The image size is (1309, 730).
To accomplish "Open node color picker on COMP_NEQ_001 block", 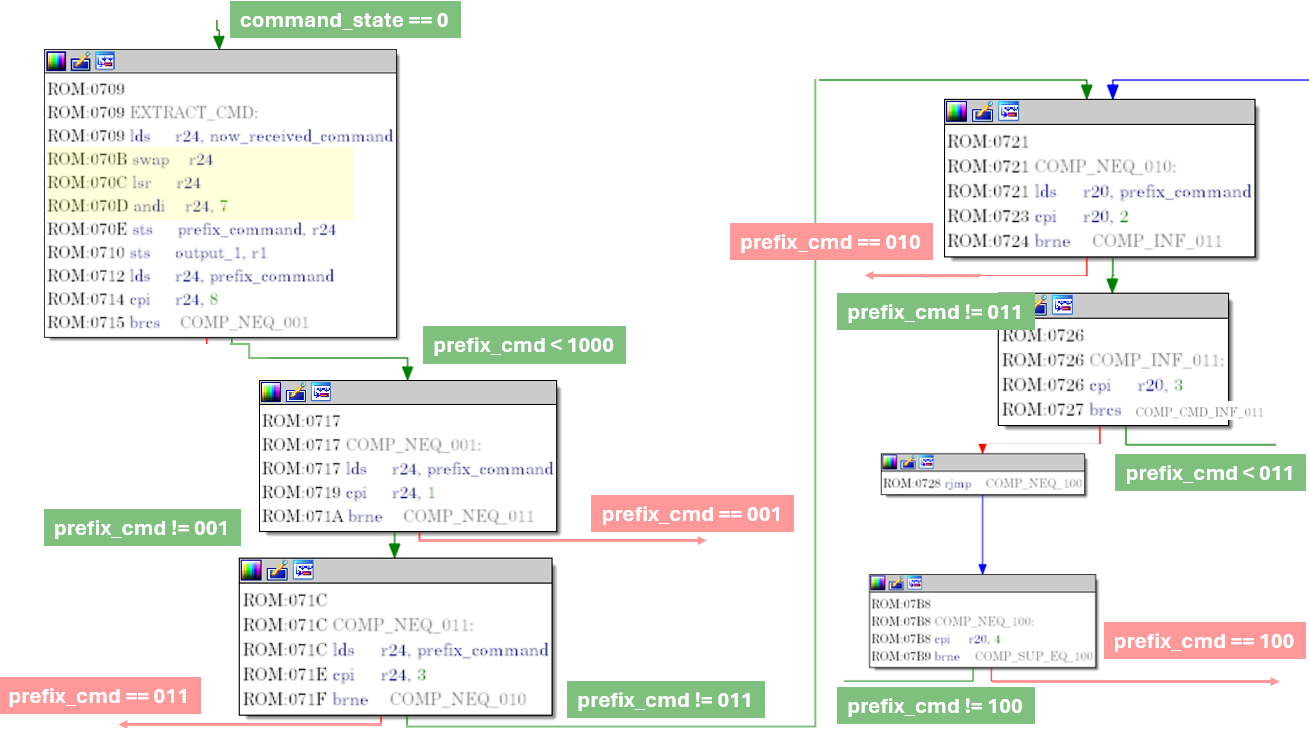I will (271, 393).
